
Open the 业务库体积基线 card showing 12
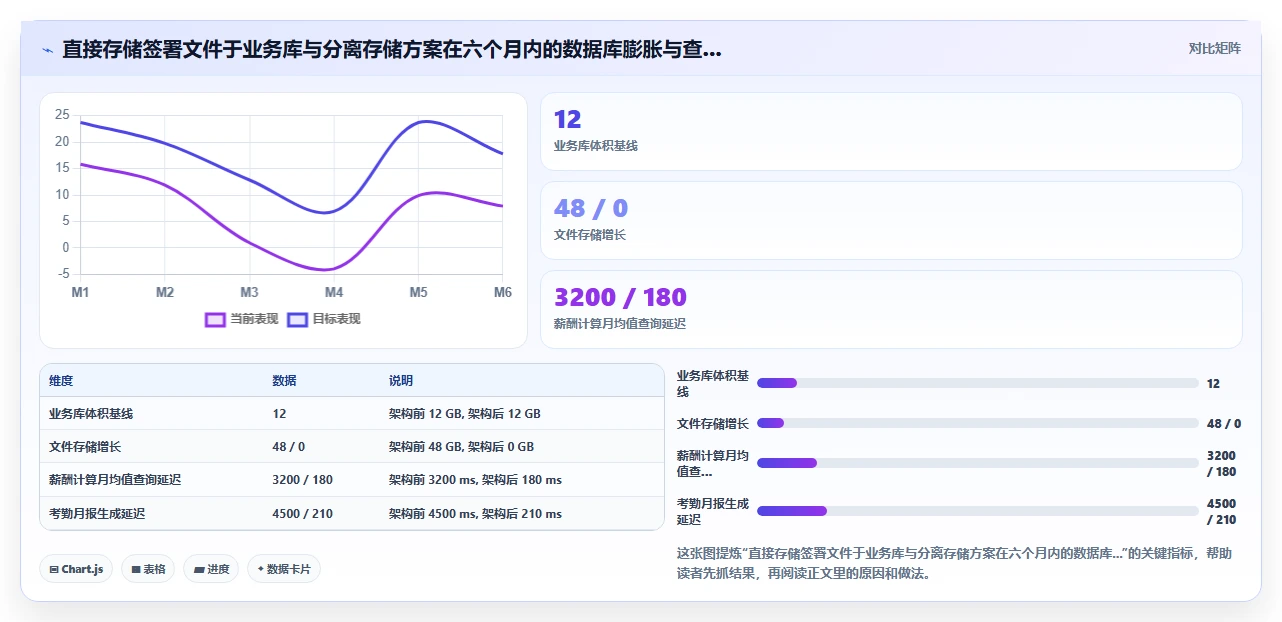891,132
